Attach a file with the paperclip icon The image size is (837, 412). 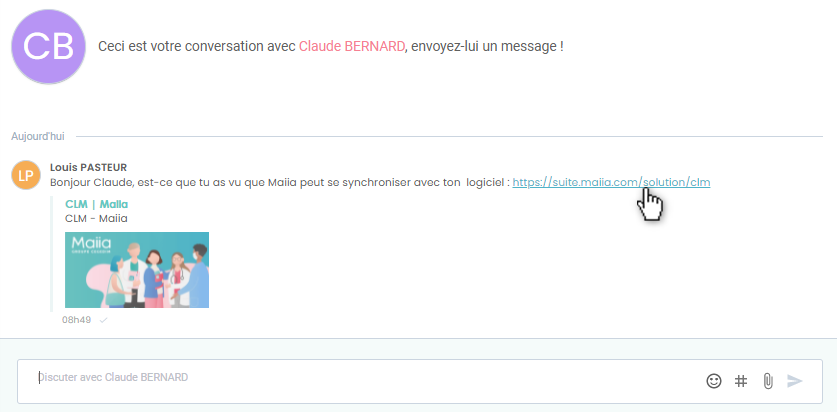(x=768, y=381)
